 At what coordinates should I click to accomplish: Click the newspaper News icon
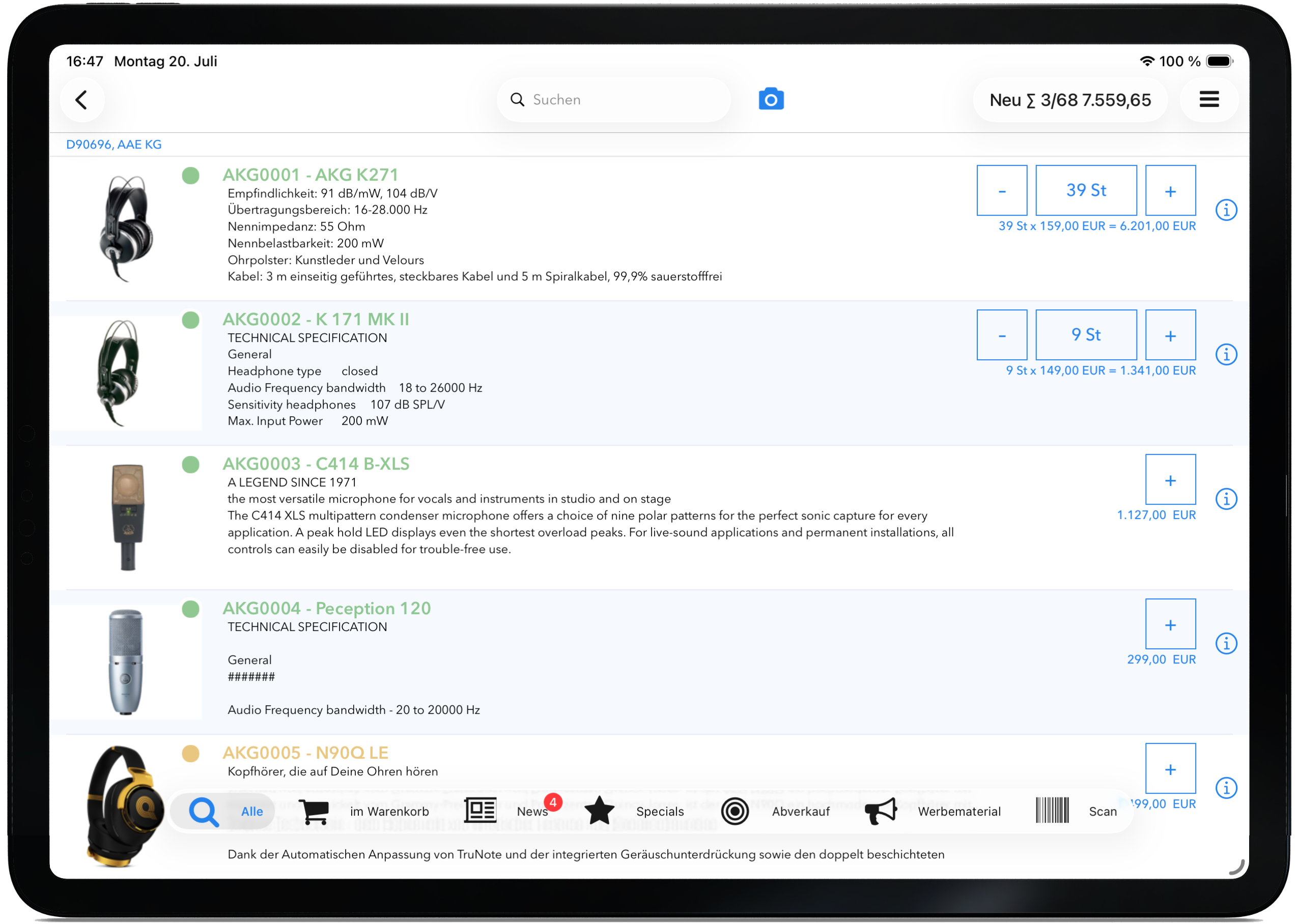481,810
